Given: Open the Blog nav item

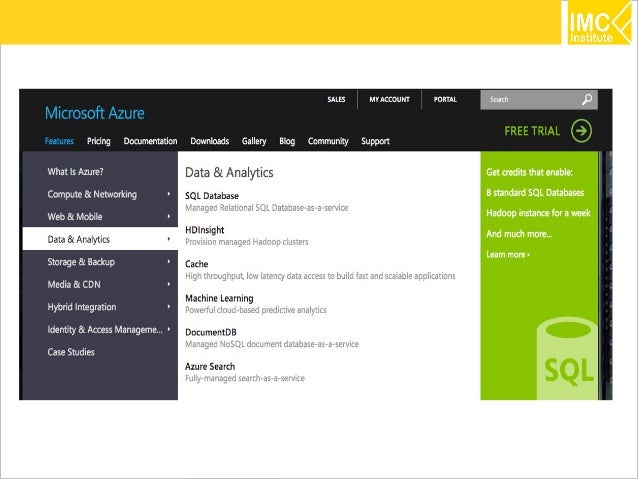Looking at the screenshot, I should pyautogui.click(x=287, y=141).
